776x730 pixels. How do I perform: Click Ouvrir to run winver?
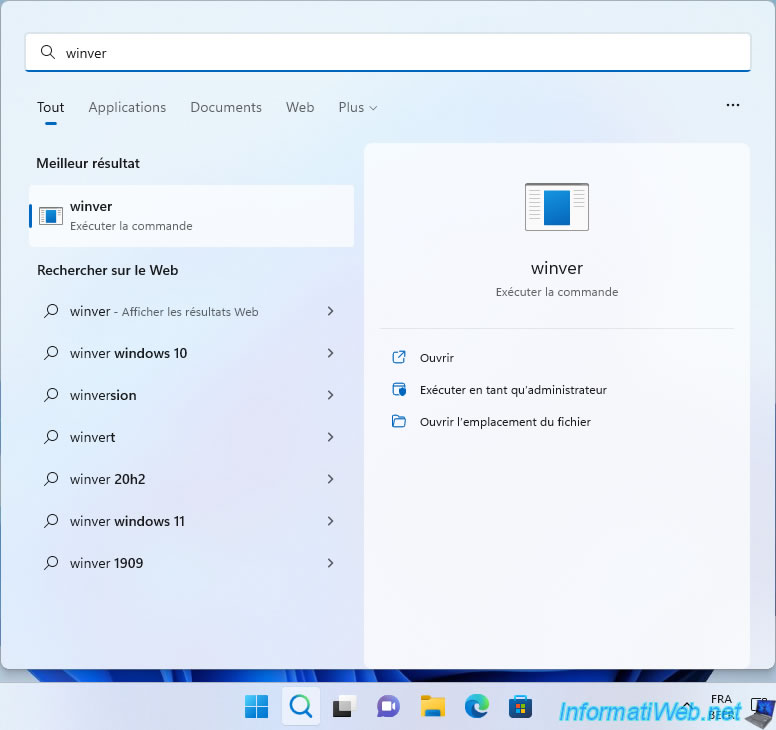(x=436, y=358)
